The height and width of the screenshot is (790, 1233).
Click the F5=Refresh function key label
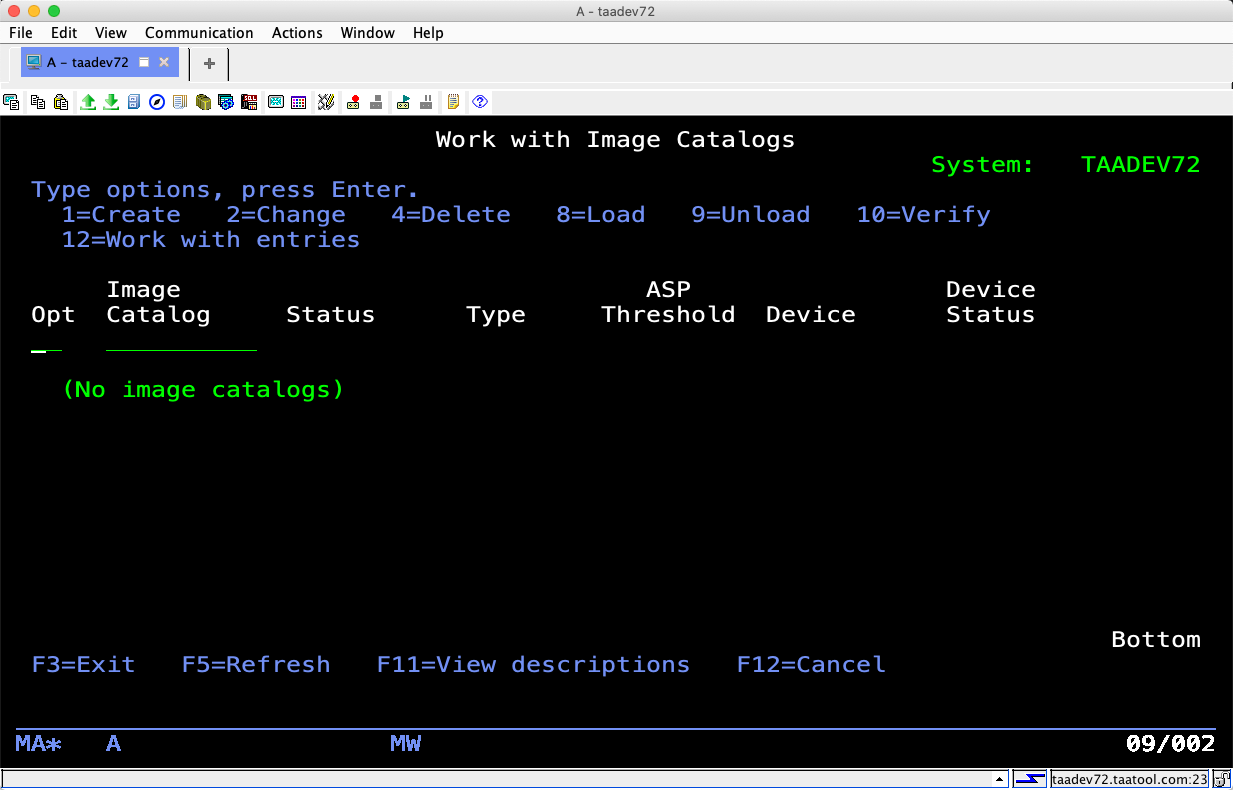click(256, 665)
